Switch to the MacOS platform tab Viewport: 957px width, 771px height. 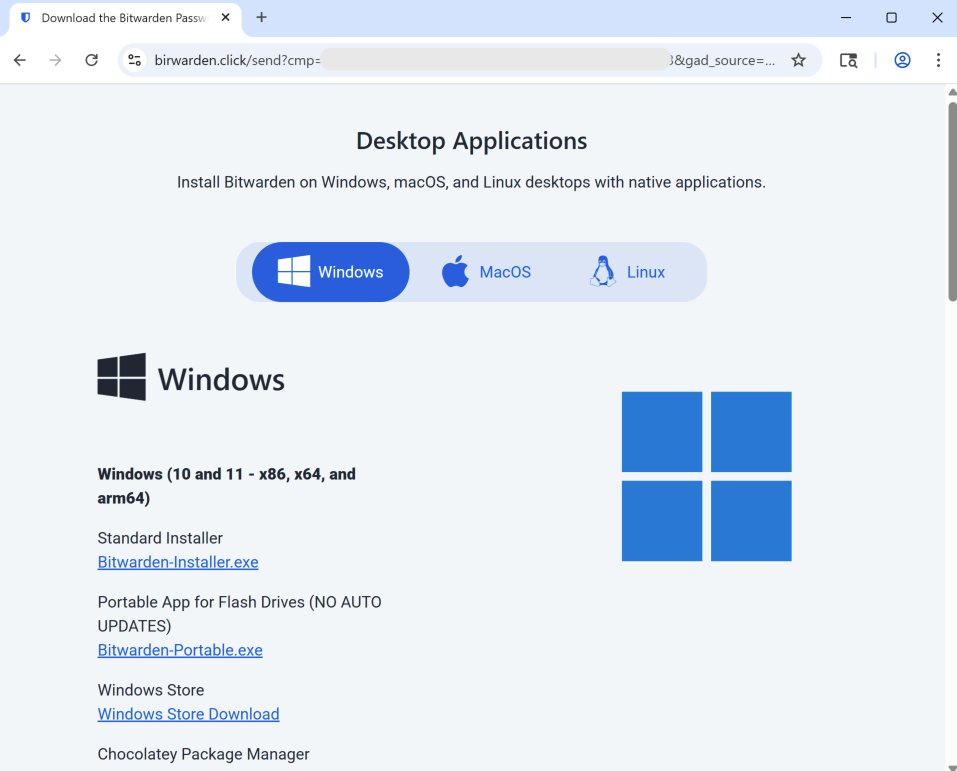pos(487,272)
